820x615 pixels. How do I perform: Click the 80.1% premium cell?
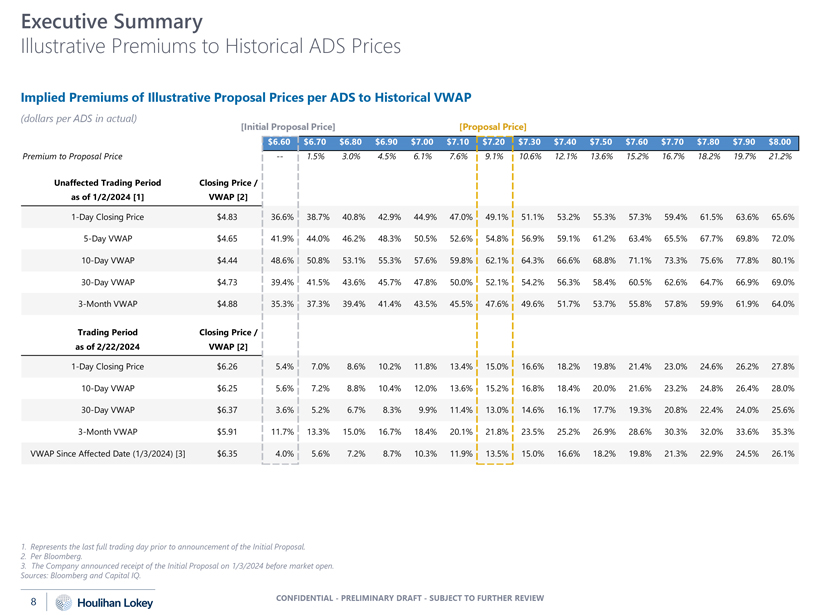782,260
